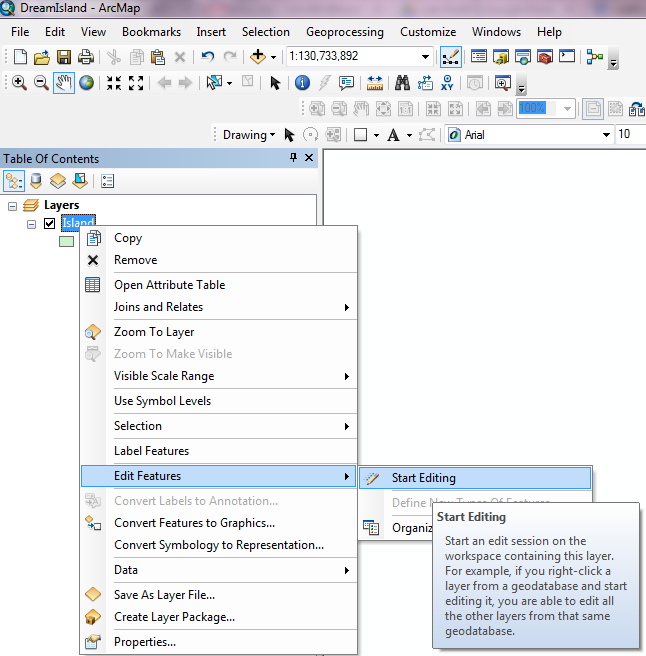Choose Convert Features to Graphics...
646x656 pixels.
219,523
